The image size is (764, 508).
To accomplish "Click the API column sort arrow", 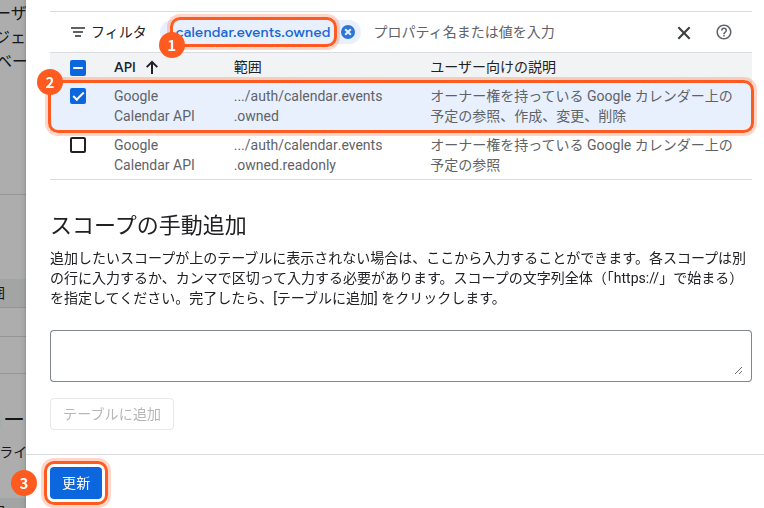I will (x=152, y=67).
